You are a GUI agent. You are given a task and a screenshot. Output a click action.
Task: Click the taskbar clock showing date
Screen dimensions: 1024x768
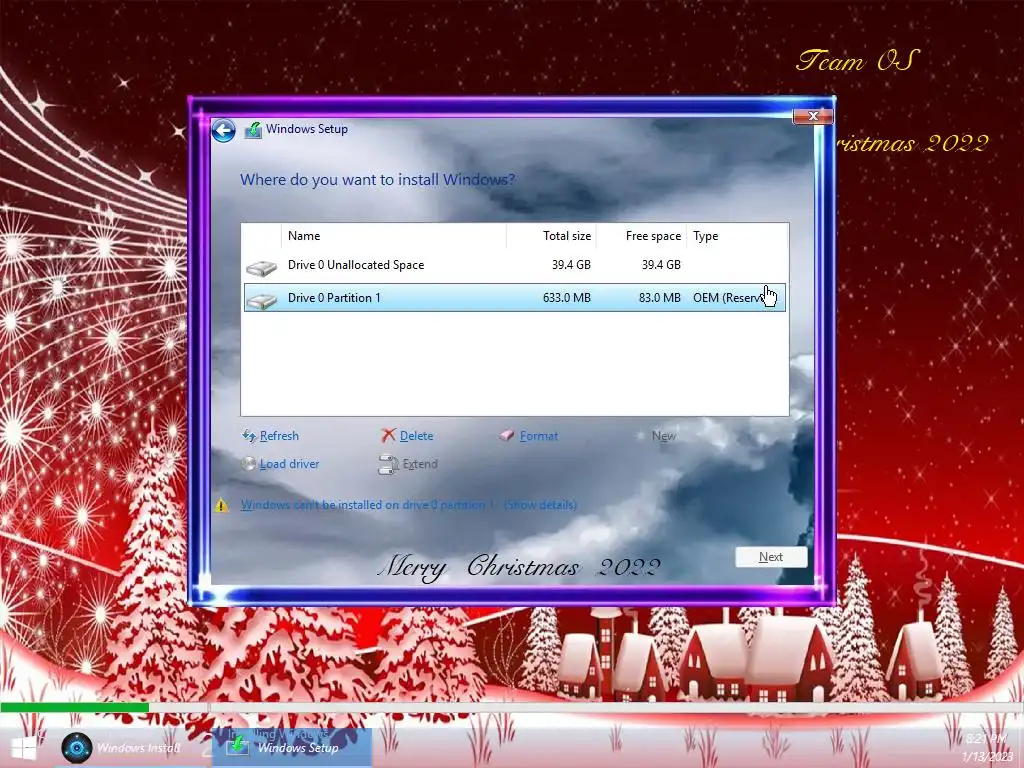(986, 748)
